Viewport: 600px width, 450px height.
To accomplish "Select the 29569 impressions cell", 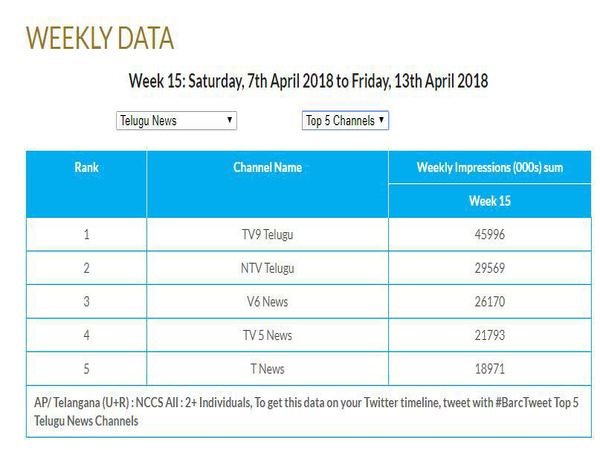I will pyautogui.click(x=489, y=268).
